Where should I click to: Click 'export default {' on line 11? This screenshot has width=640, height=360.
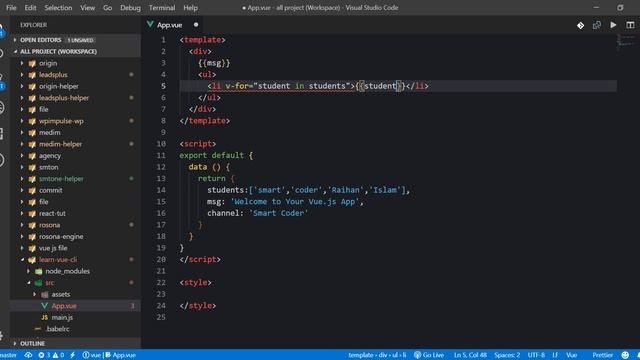click(216, 156)
